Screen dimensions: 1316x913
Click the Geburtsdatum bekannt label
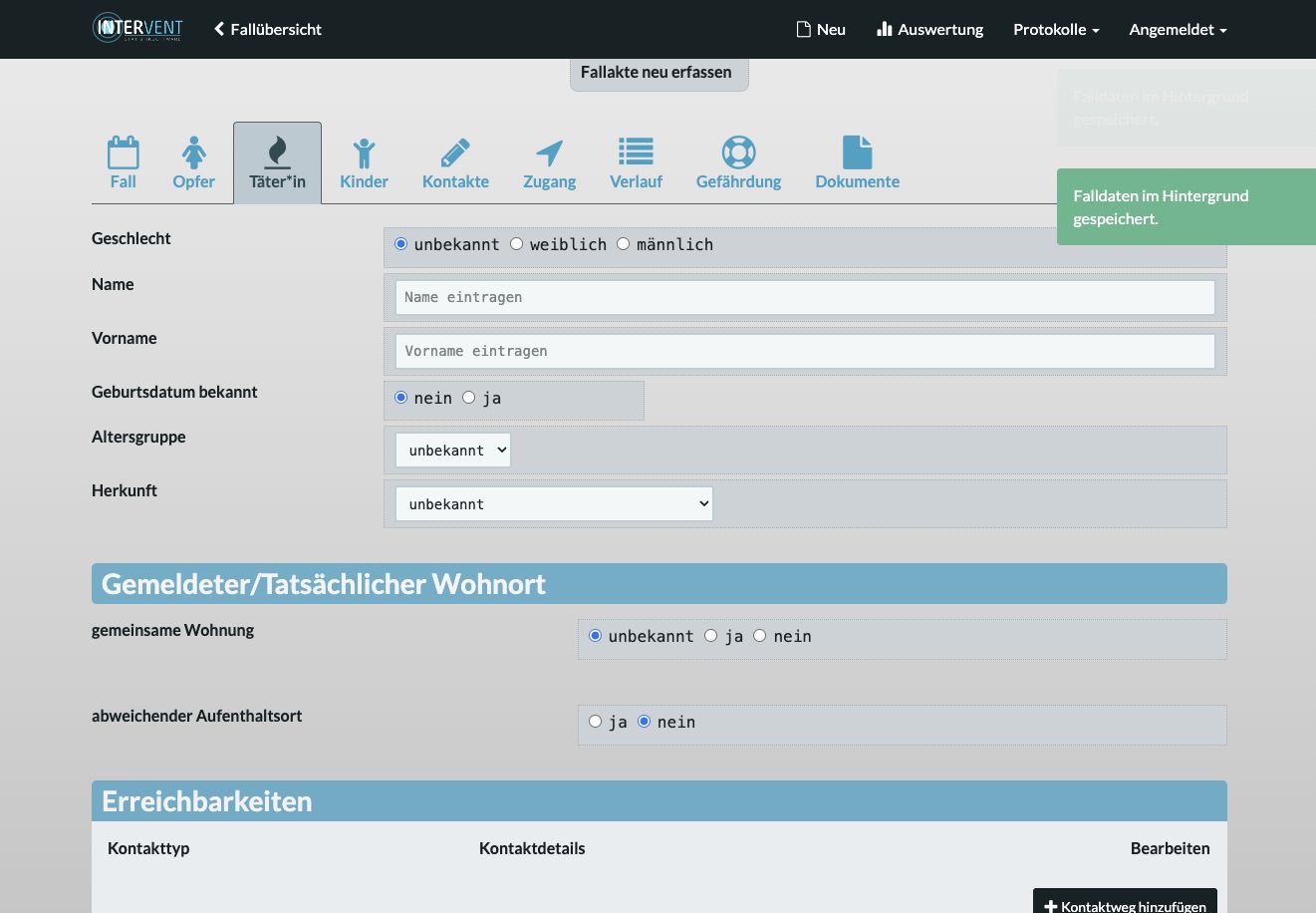(174, 392)
